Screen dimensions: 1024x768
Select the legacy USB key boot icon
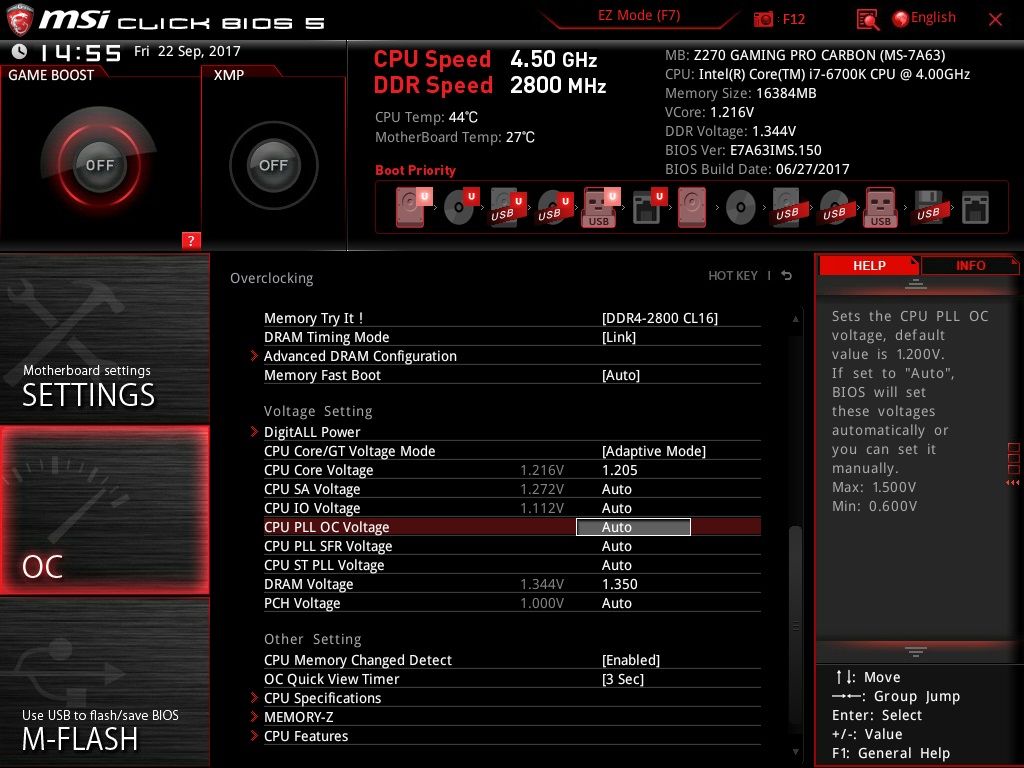(880, 207)
